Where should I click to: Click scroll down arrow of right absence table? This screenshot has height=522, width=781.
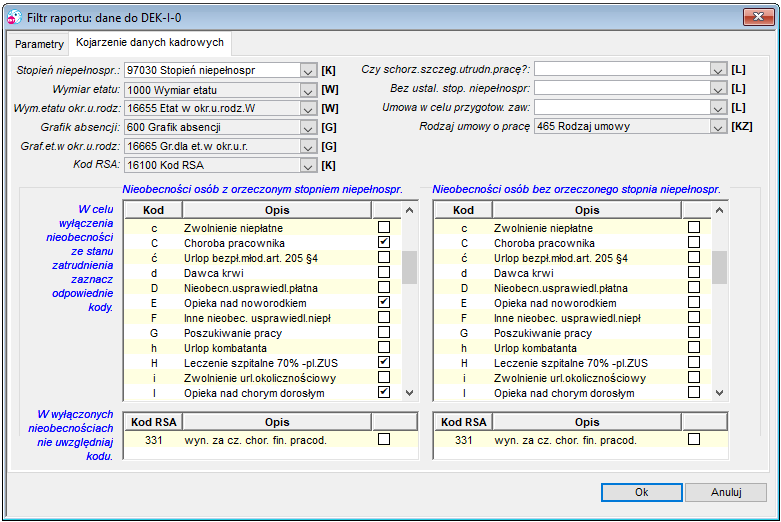pos(719,393)
